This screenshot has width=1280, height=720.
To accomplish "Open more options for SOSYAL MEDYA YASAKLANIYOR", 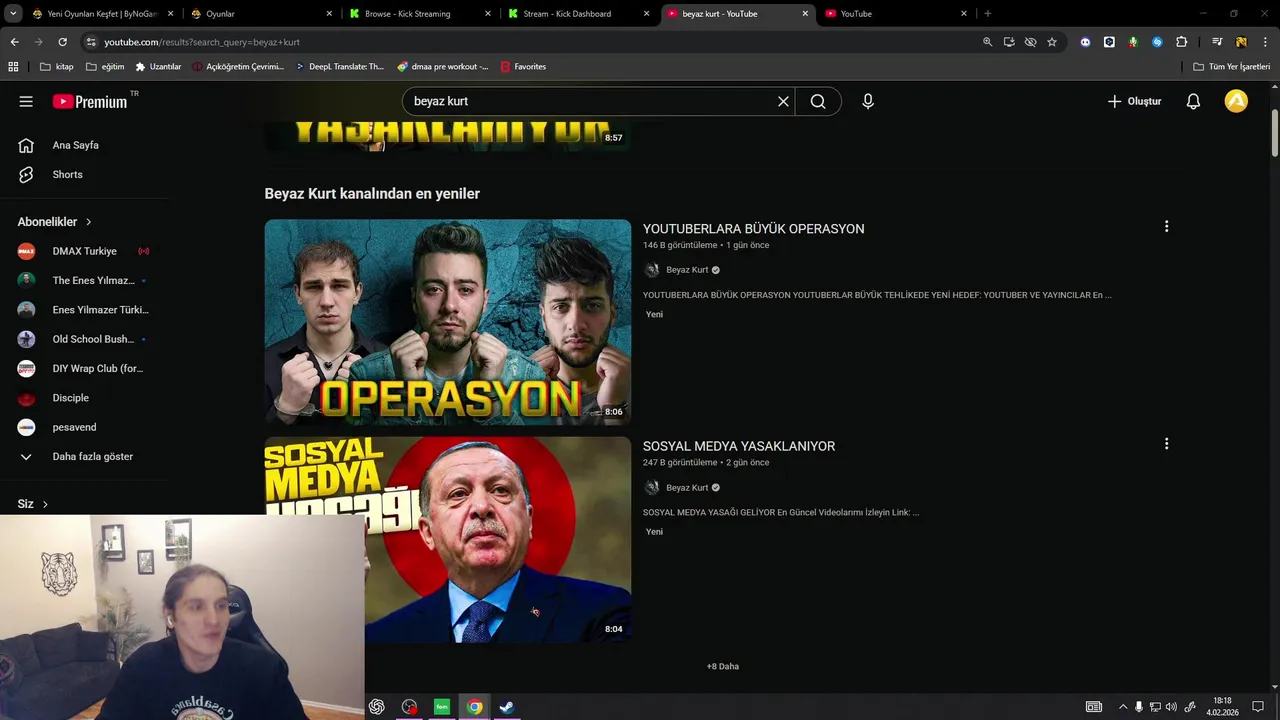I will click(x=1166, y=444).
